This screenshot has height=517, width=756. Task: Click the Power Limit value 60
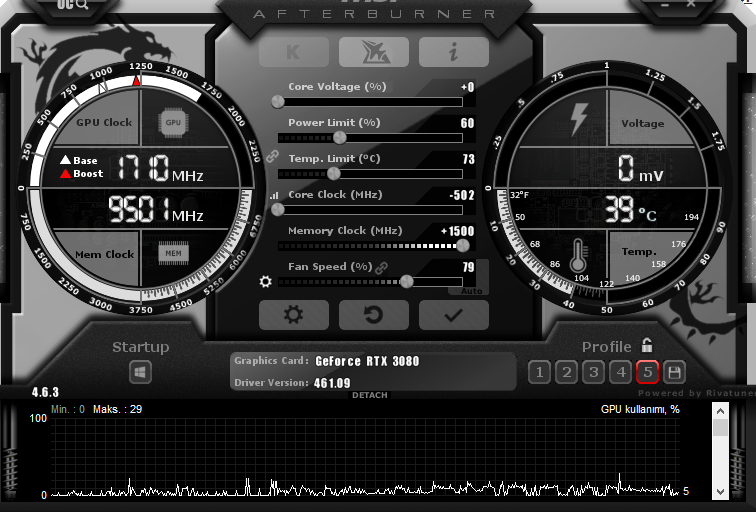pos(467,123)
